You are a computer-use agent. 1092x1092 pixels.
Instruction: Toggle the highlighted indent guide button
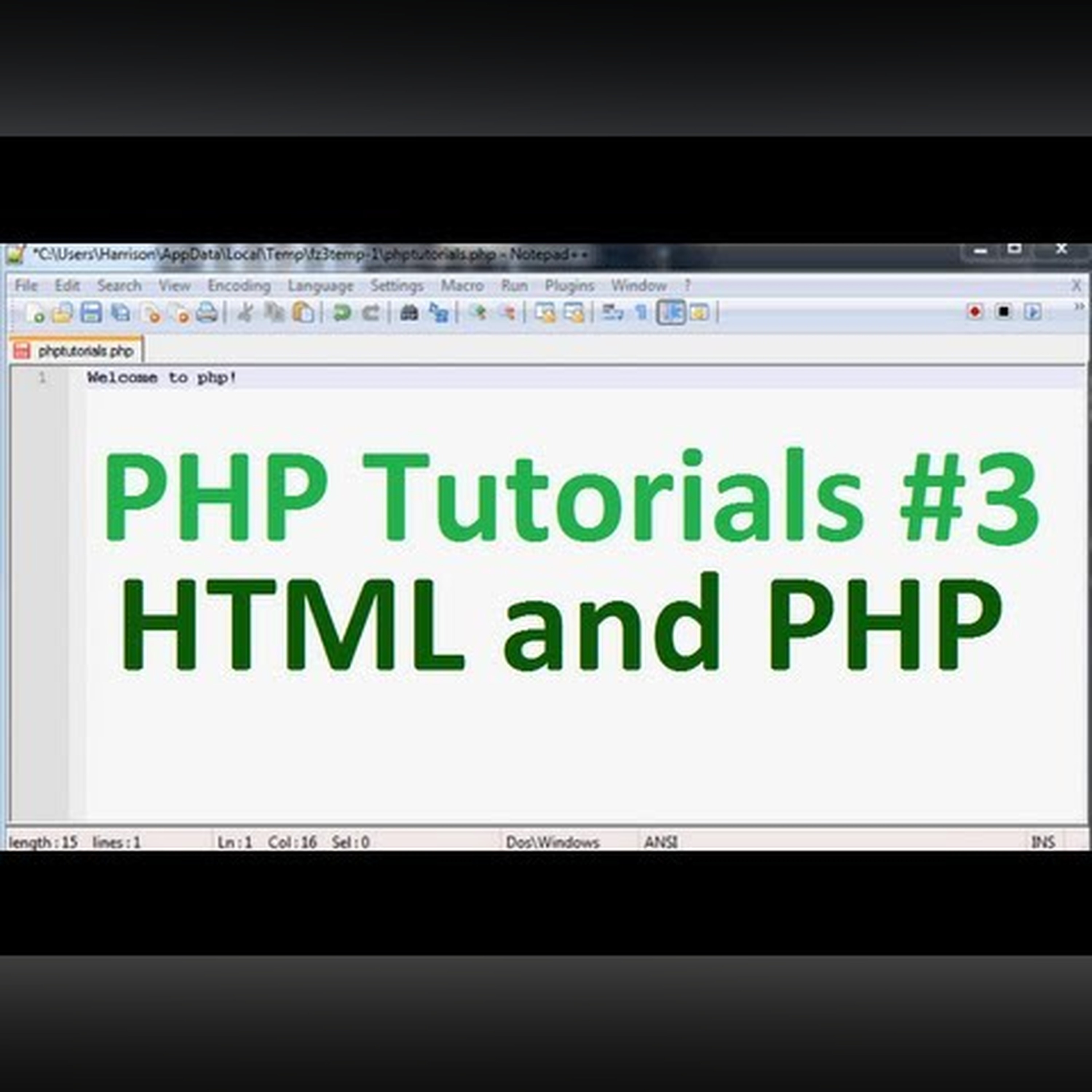[x=671, y=313]
